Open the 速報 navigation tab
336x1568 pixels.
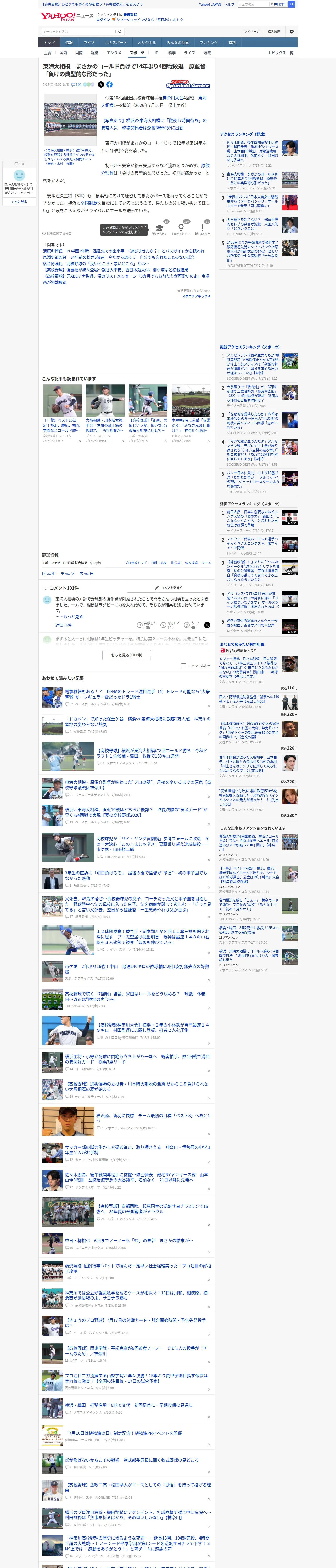[x=69, y=43]
